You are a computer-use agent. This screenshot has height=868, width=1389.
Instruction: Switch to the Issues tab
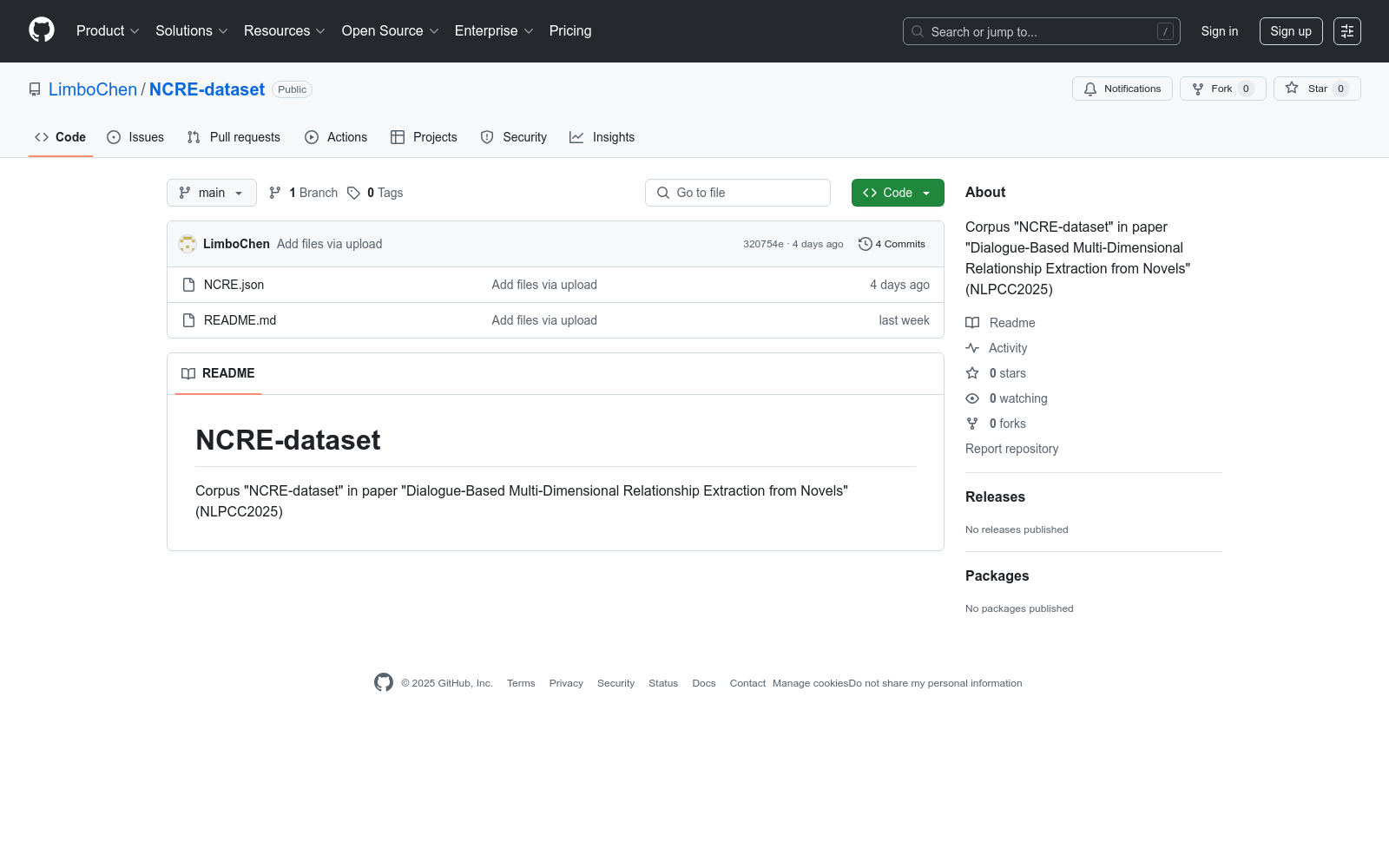pyautogui.click(x=135, y=137)
